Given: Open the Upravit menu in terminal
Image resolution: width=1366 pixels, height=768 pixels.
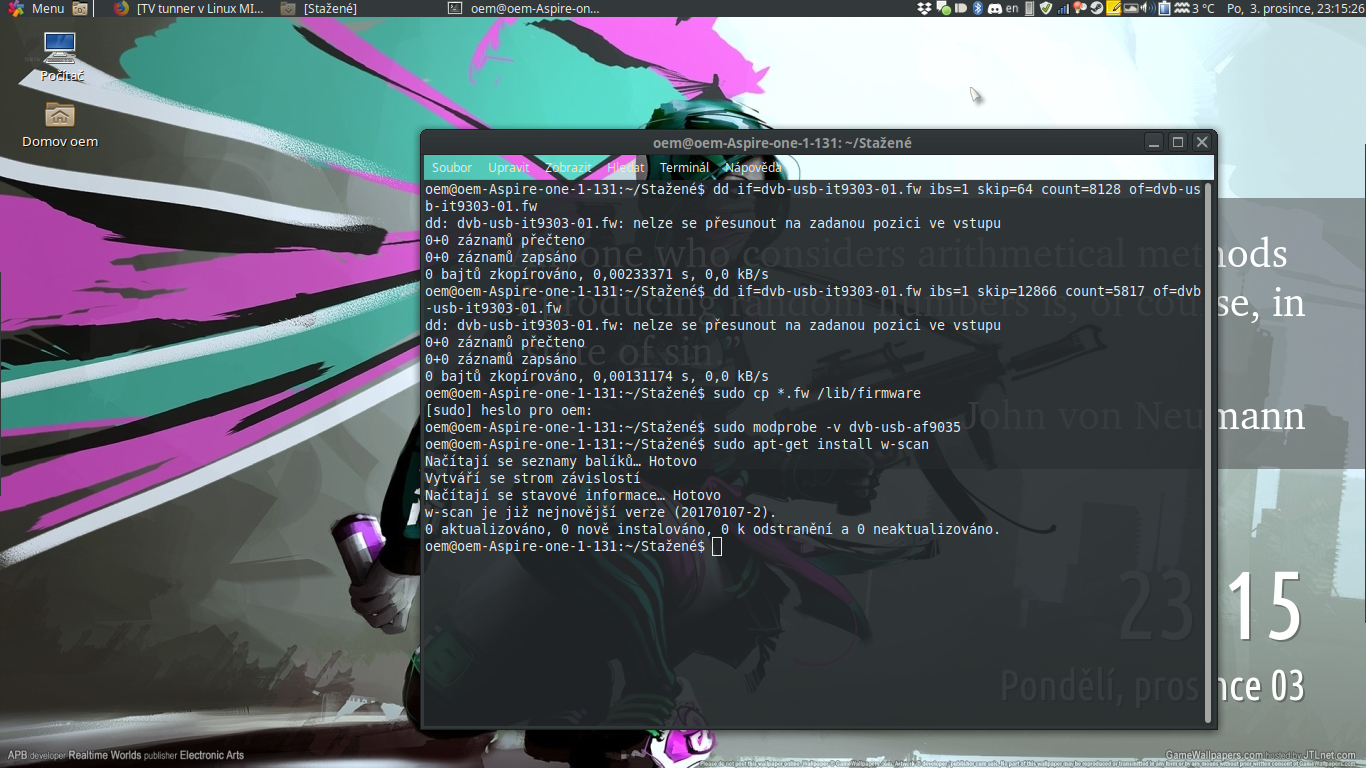Looking at the screenshot, I should (x=508, y=168).
